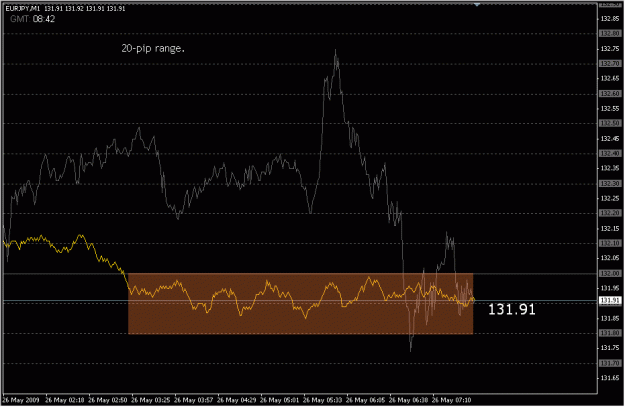Click the 132.25 price axis value
625x407 pixels.
[x=610, y=198]
